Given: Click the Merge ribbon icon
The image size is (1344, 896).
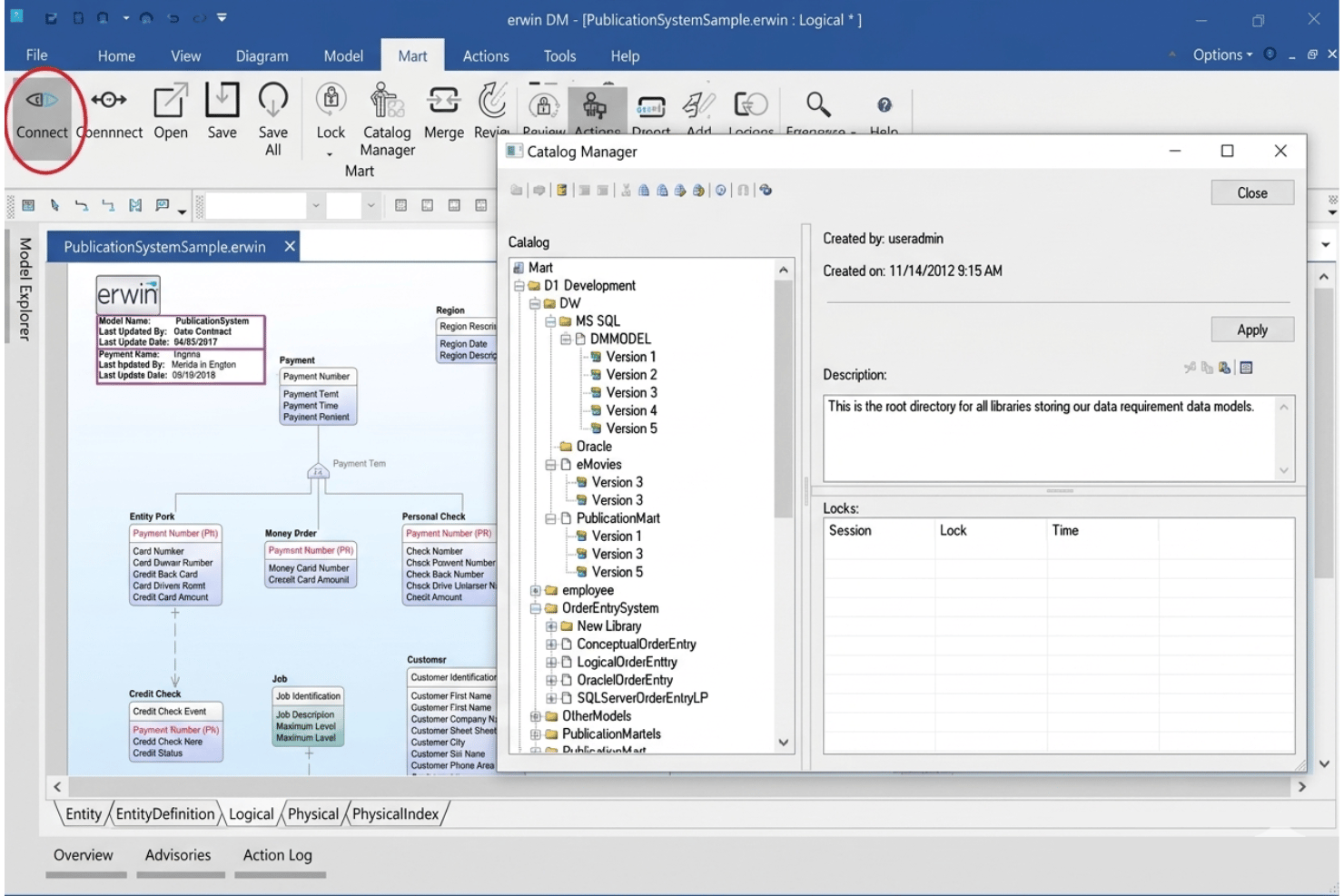Looking at the screenshot, I should point(443,100).
